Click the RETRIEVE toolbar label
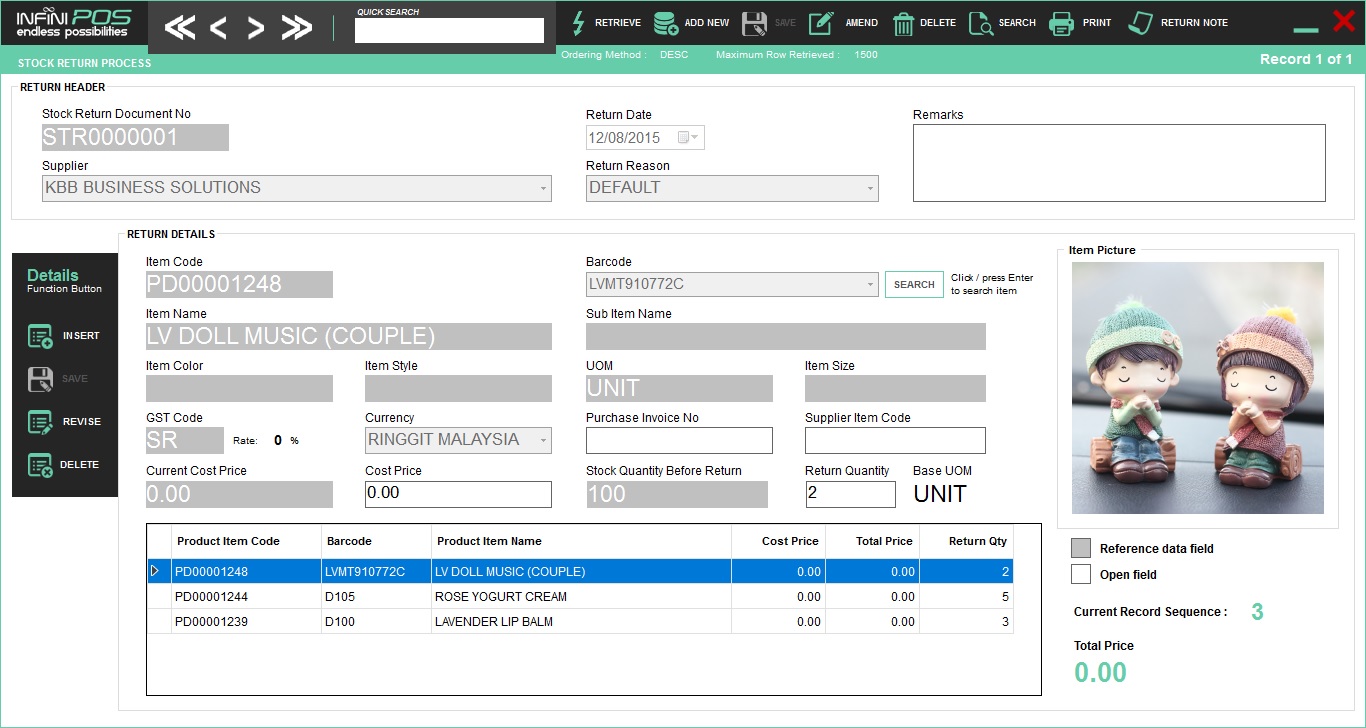 pos(618,23)
